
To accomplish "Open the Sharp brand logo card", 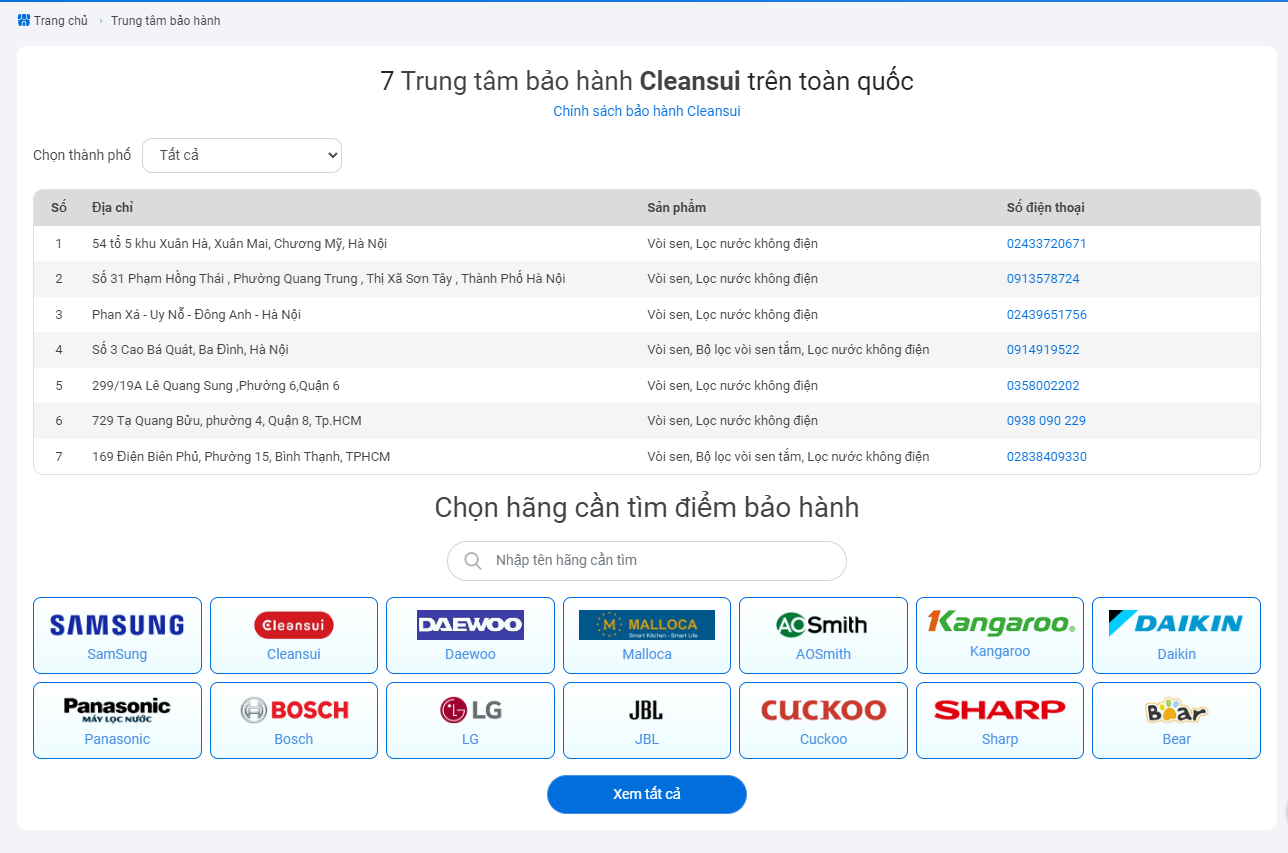I will (1000, 721).
